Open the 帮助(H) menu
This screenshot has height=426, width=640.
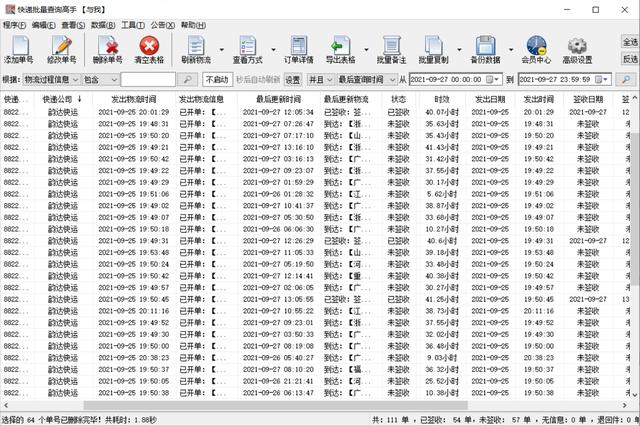click(x=193, y=25)
